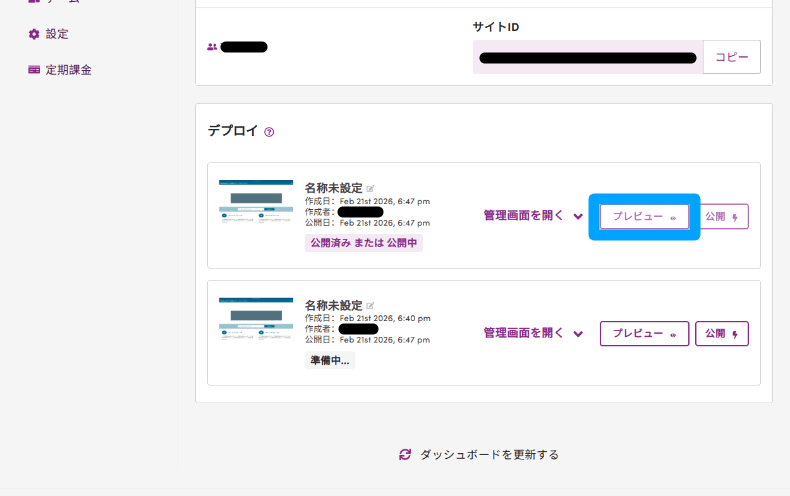This screenshot has height=496, width=790.
Task: Select the サイトID field
Action: (x=587, y=57)
